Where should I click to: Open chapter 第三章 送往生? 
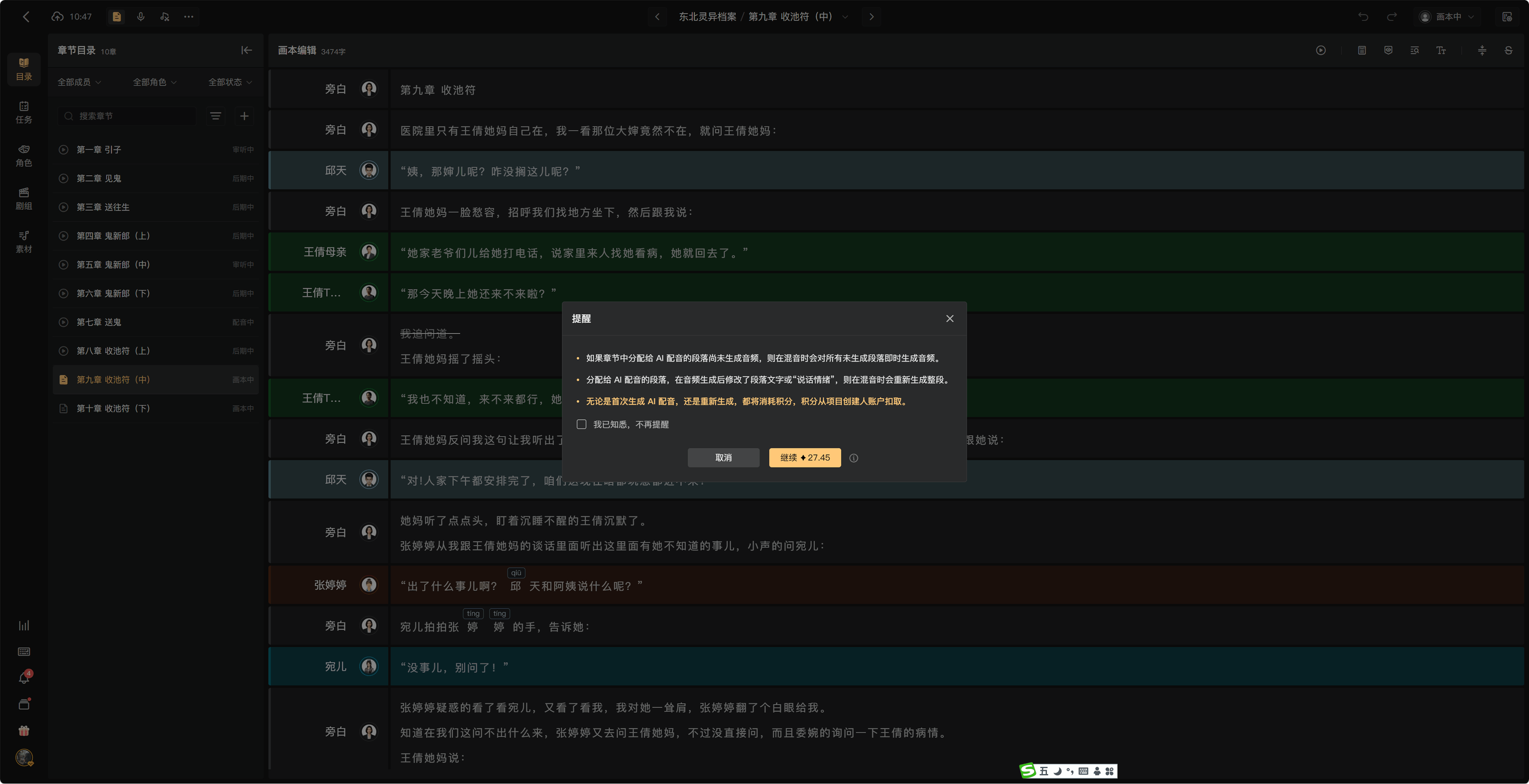click(156, 207)
